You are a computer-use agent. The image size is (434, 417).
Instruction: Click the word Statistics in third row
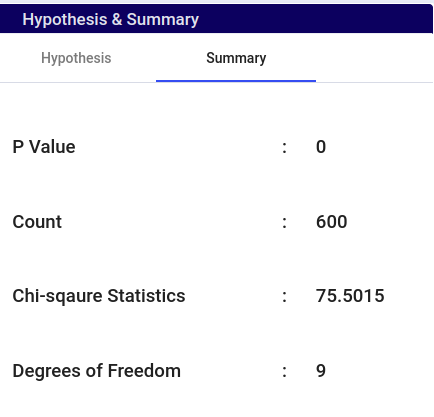146,296
